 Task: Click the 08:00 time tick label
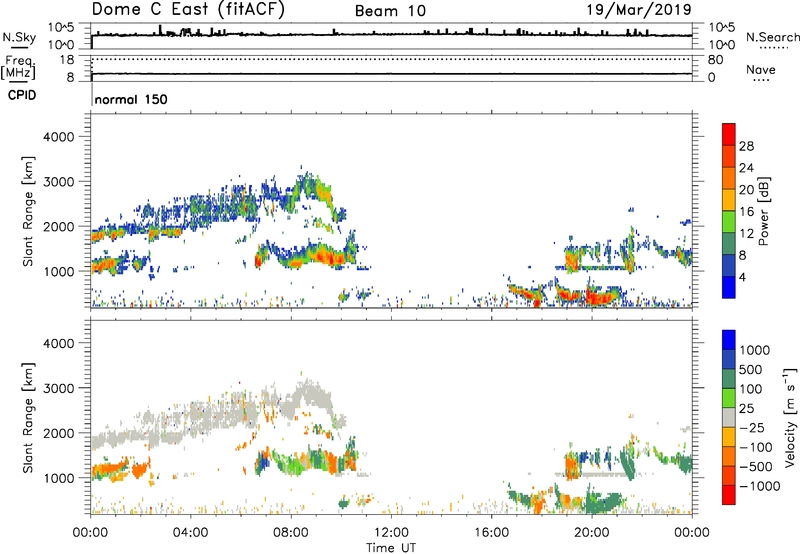[x=291, y=533]
